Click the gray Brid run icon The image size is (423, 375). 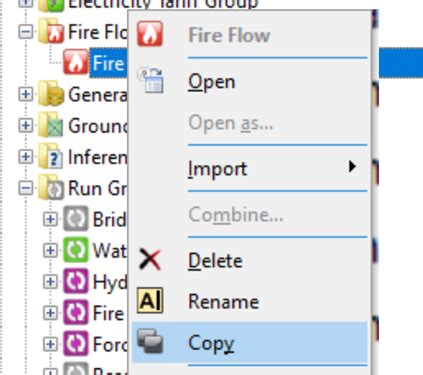point(76,219)
